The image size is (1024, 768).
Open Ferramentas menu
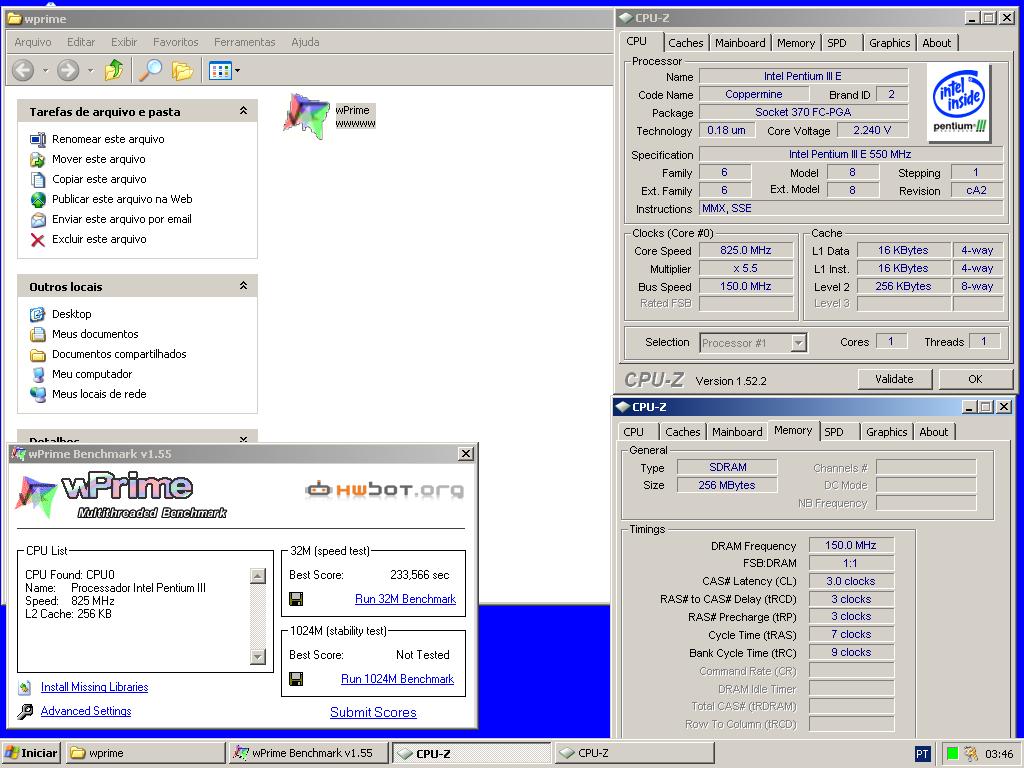tap(244, 42)
